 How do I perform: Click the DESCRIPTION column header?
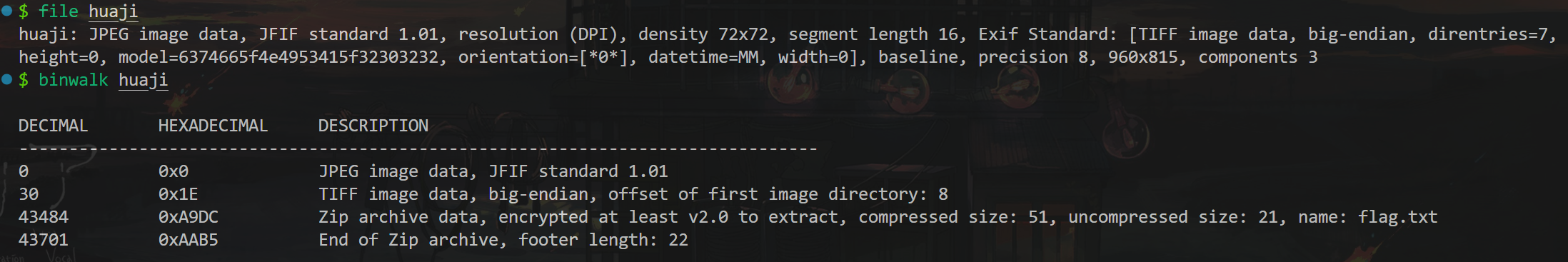click(373, 126)
